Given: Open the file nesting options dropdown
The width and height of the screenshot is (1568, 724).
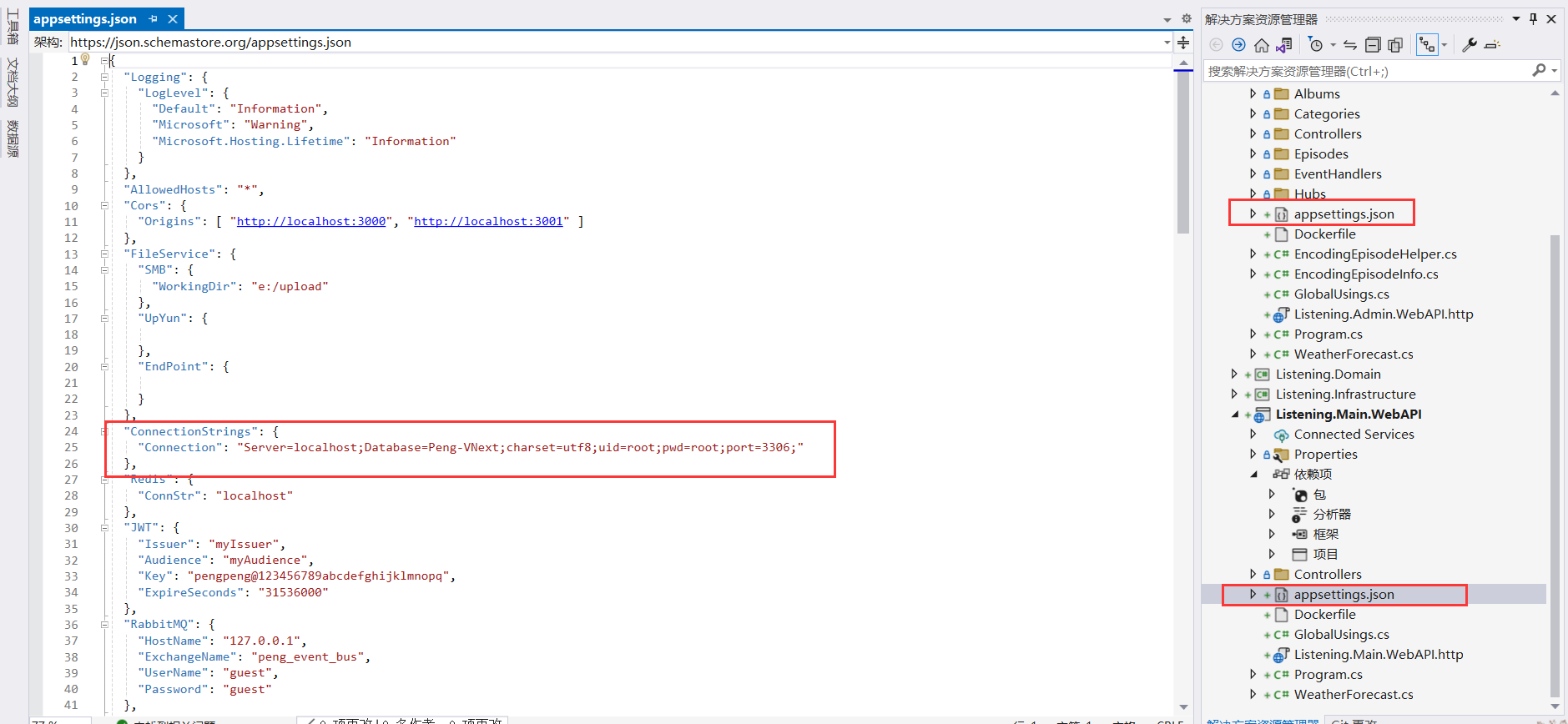Looking at the screenshot, I should (x=1444, y=45).
